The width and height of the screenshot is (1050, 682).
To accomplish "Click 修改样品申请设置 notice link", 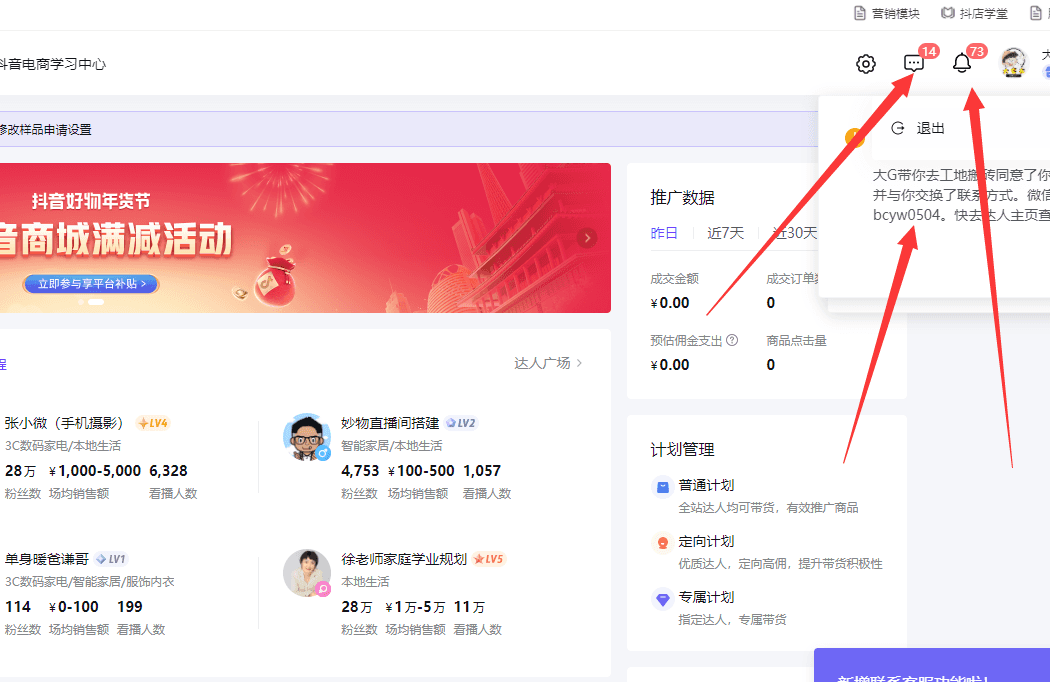I will coord(46,130).
